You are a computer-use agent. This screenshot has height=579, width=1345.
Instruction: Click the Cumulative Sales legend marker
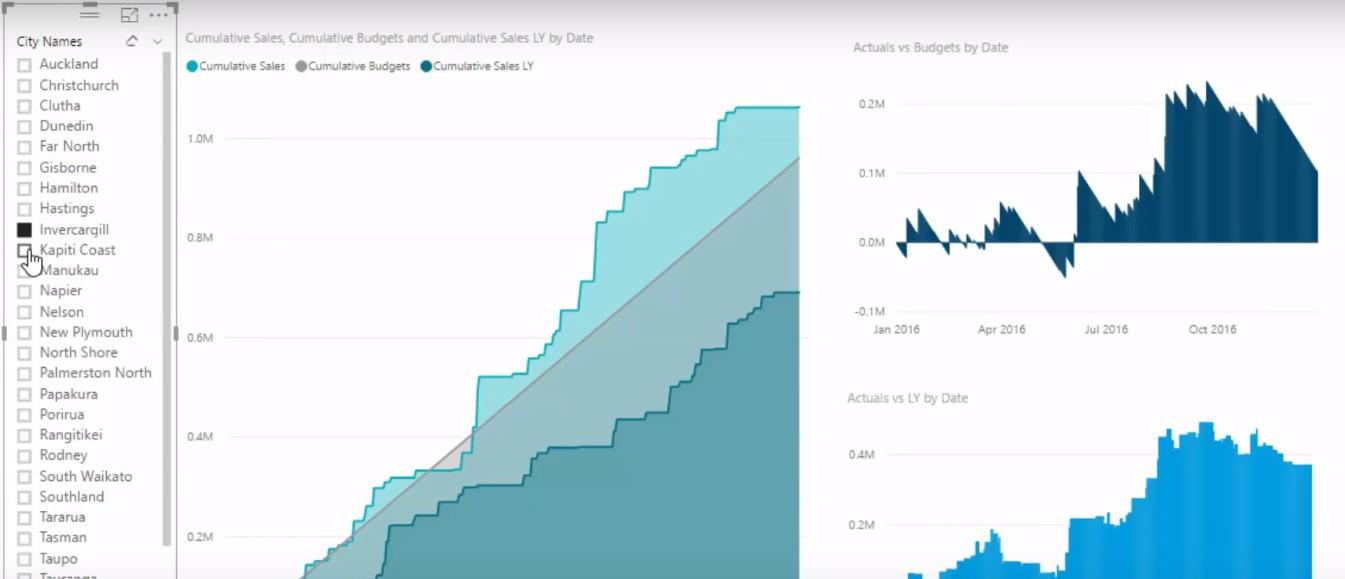tap(192, 67)
